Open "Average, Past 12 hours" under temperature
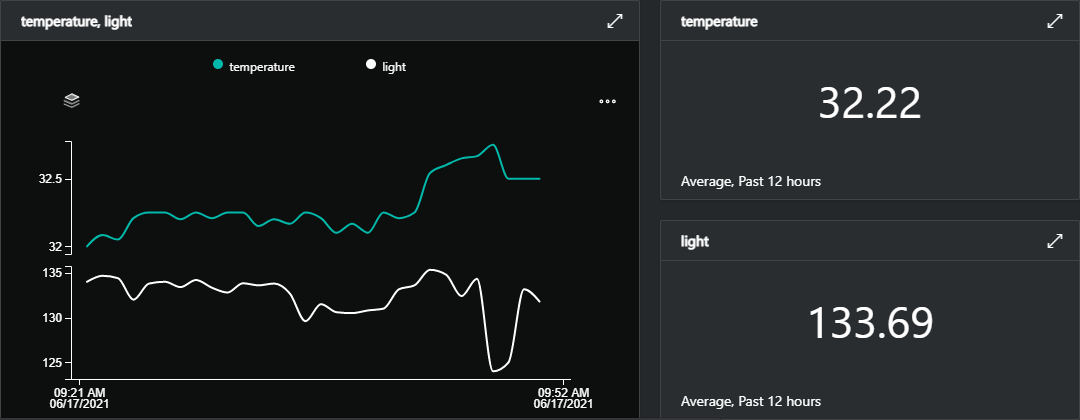 coord(751,182)
